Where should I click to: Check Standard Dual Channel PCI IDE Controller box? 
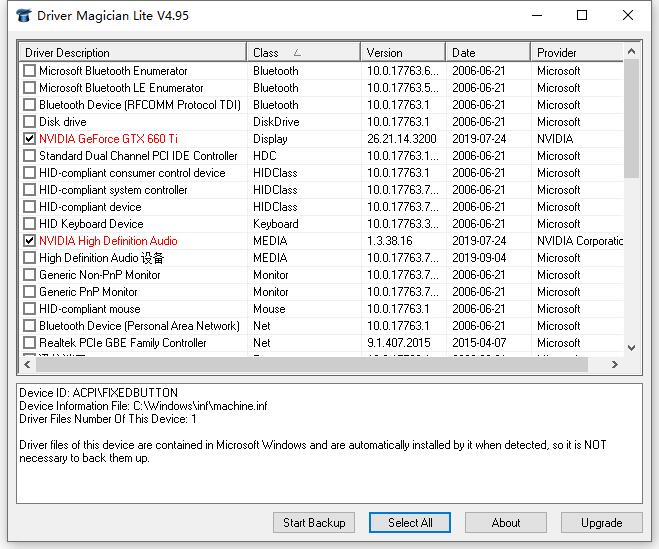29,156
